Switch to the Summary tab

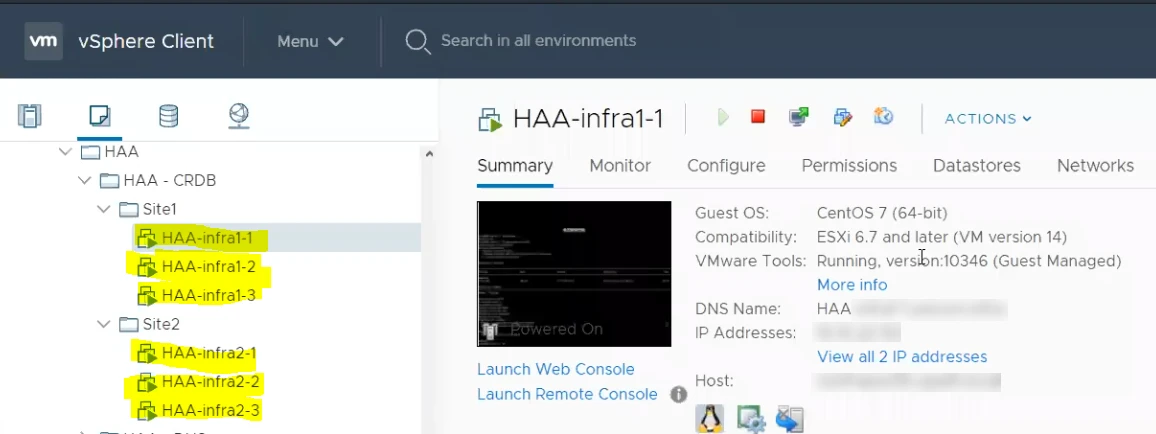tap(515, 166)
